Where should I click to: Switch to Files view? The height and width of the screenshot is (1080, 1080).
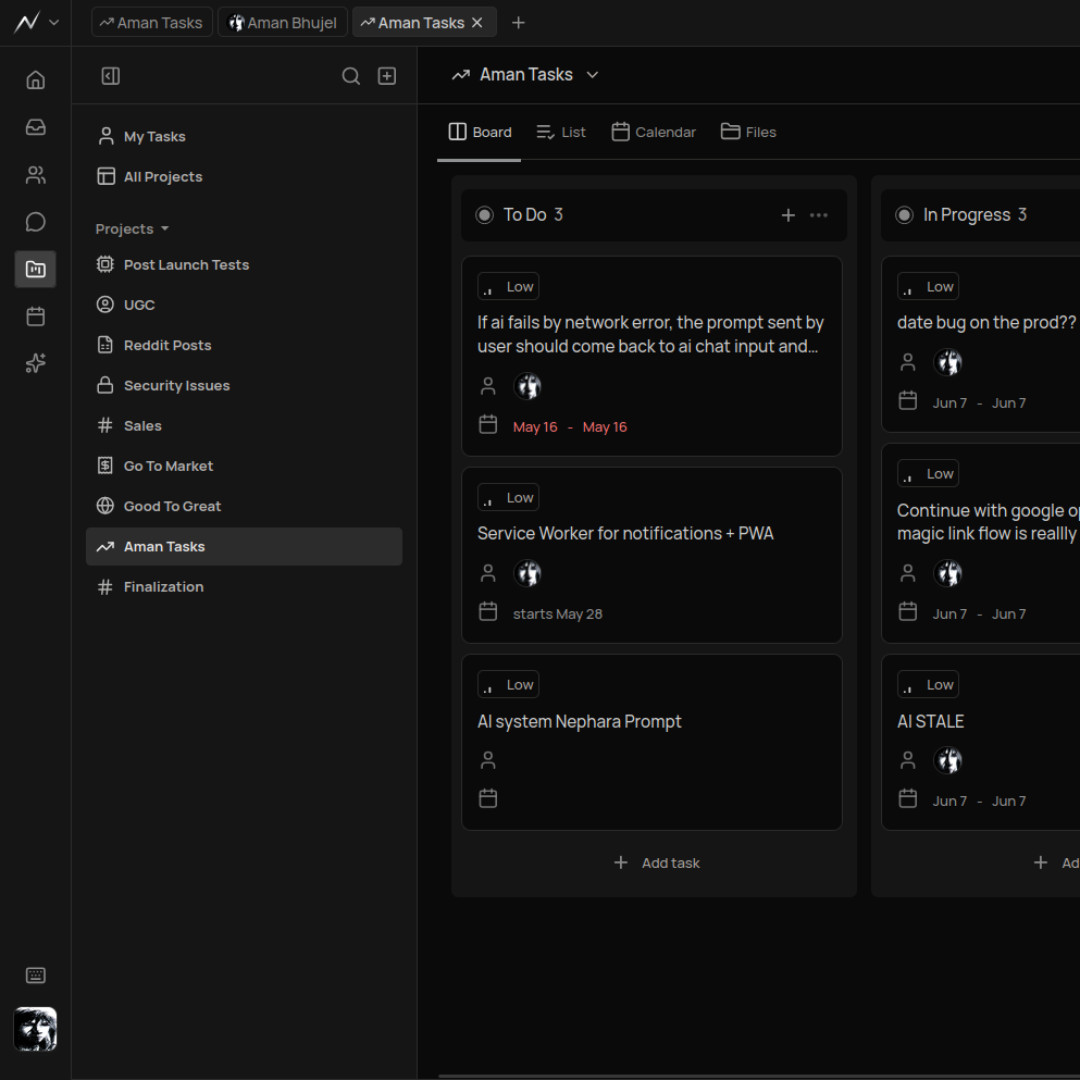pos(748,132)
